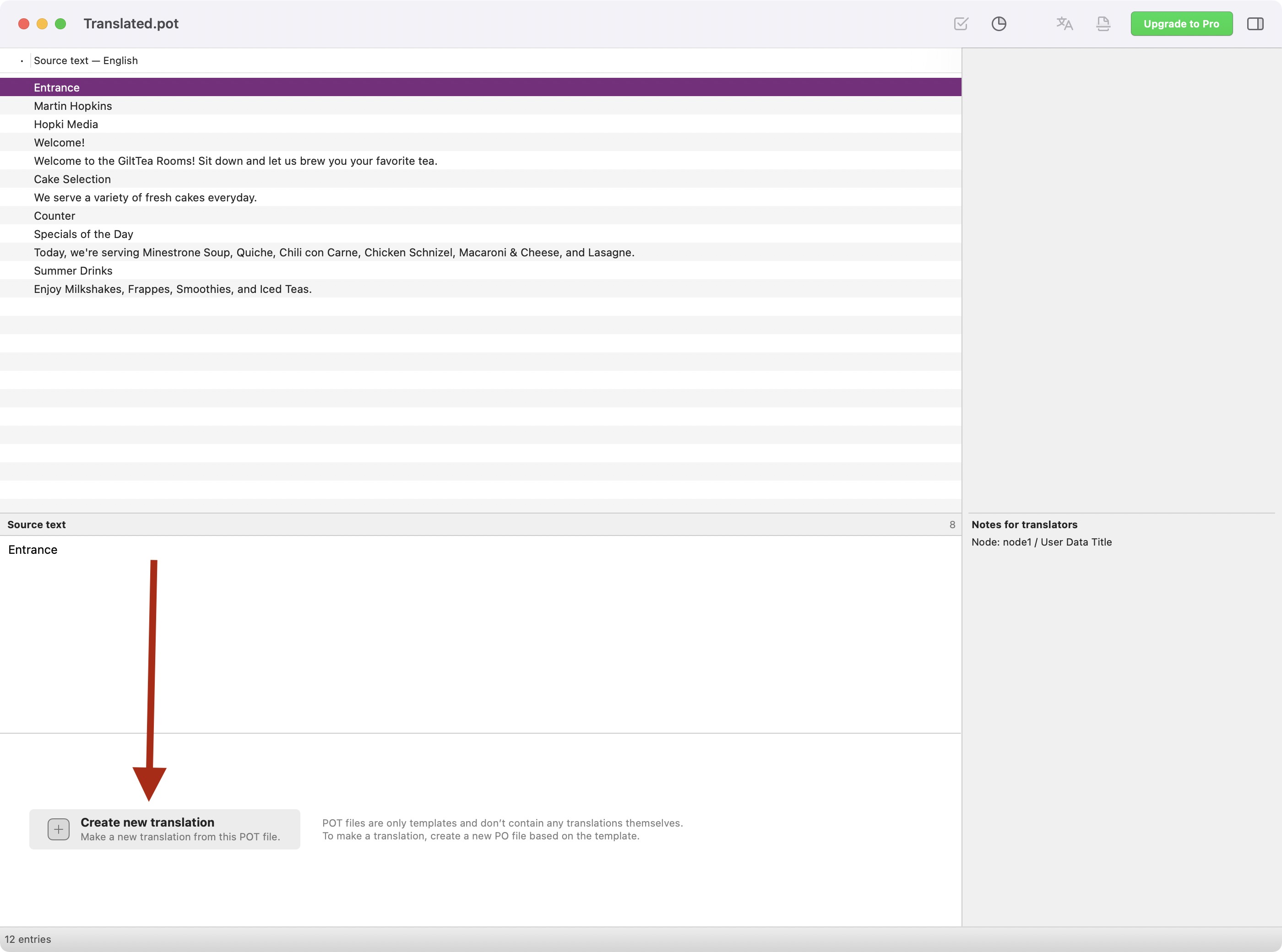The image size is (1282, 952).
Task: Click the plus icon for new translation
Action: [58, 829]
